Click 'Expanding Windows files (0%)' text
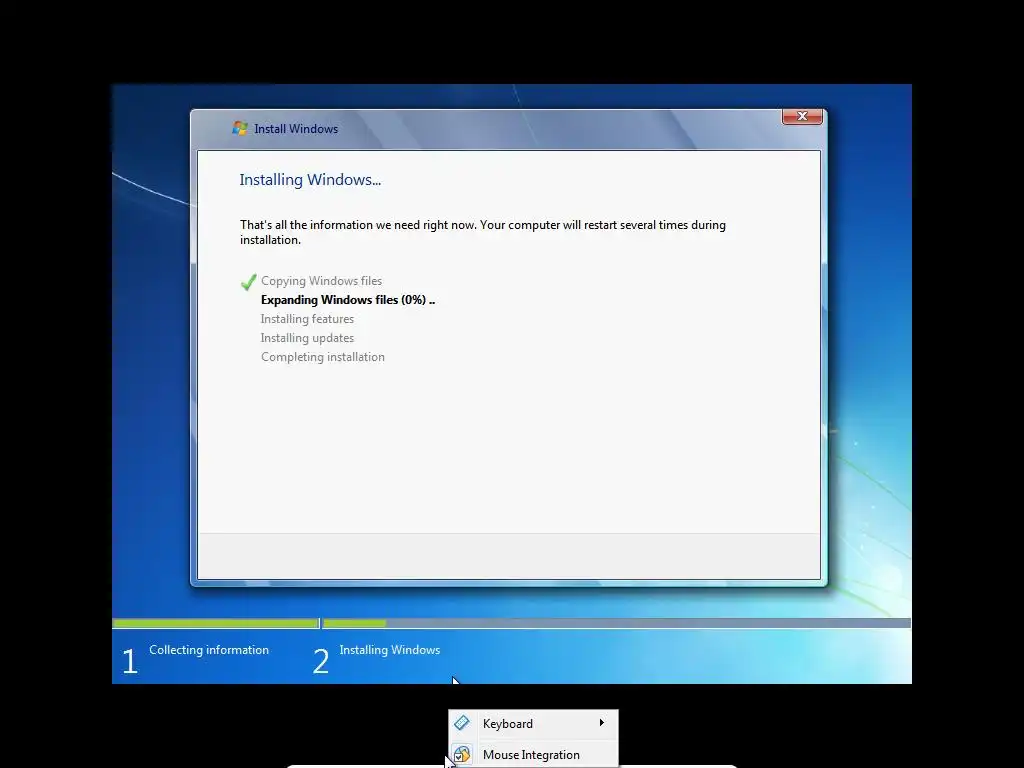Viewport: 1024px width, 768px height. click(x=347, y=300)
